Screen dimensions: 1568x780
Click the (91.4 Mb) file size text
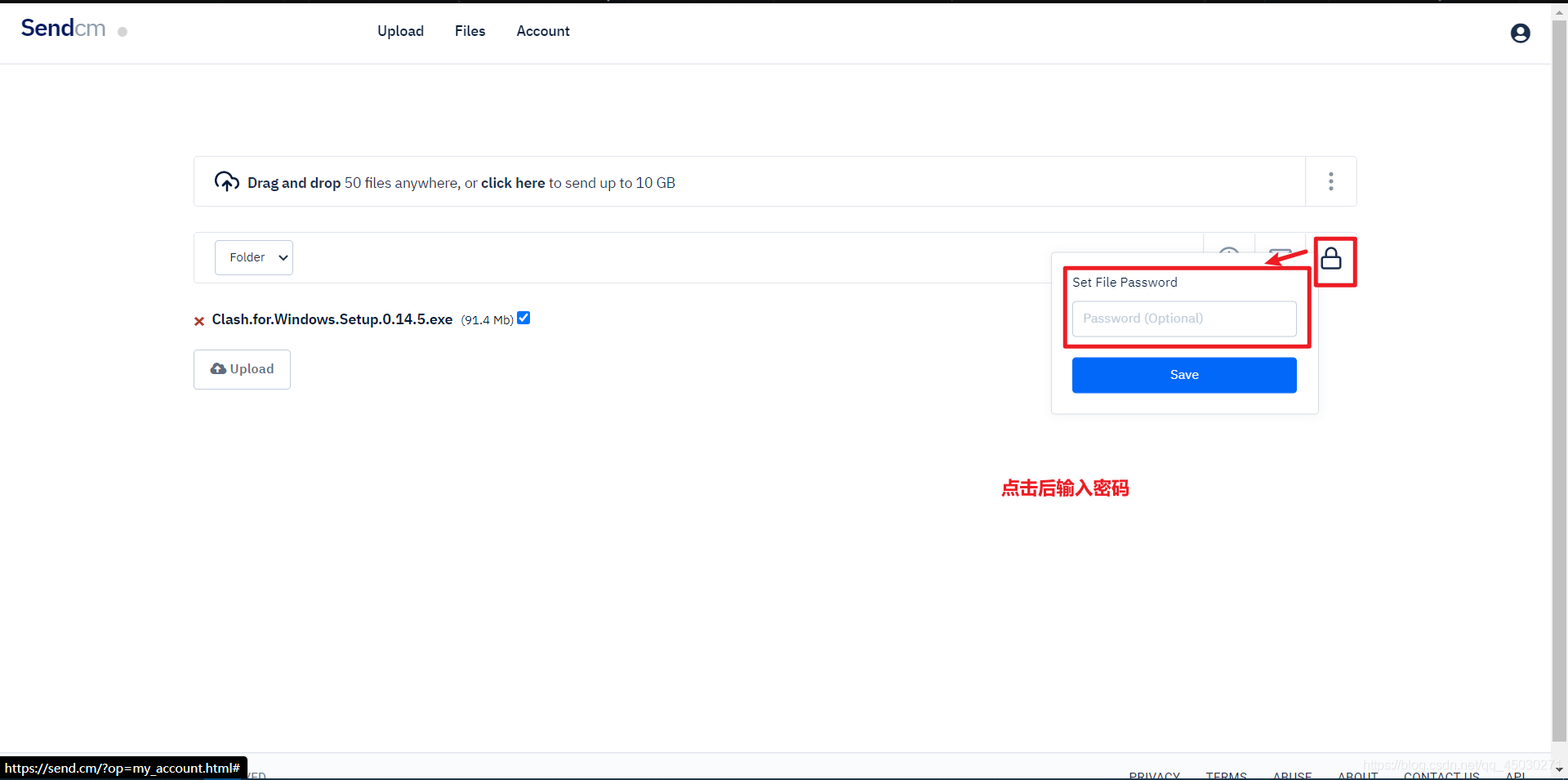487,320
